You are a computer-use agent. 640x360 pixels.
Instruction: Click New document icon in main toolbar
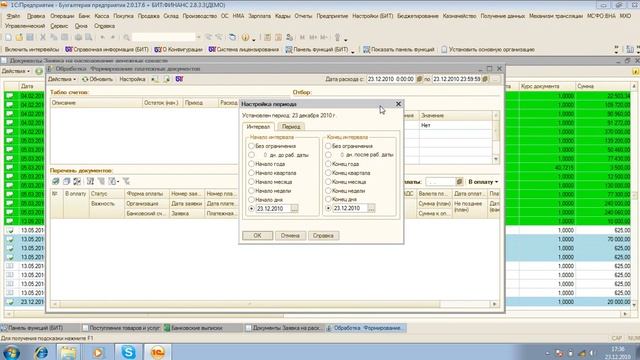[8, 38]
